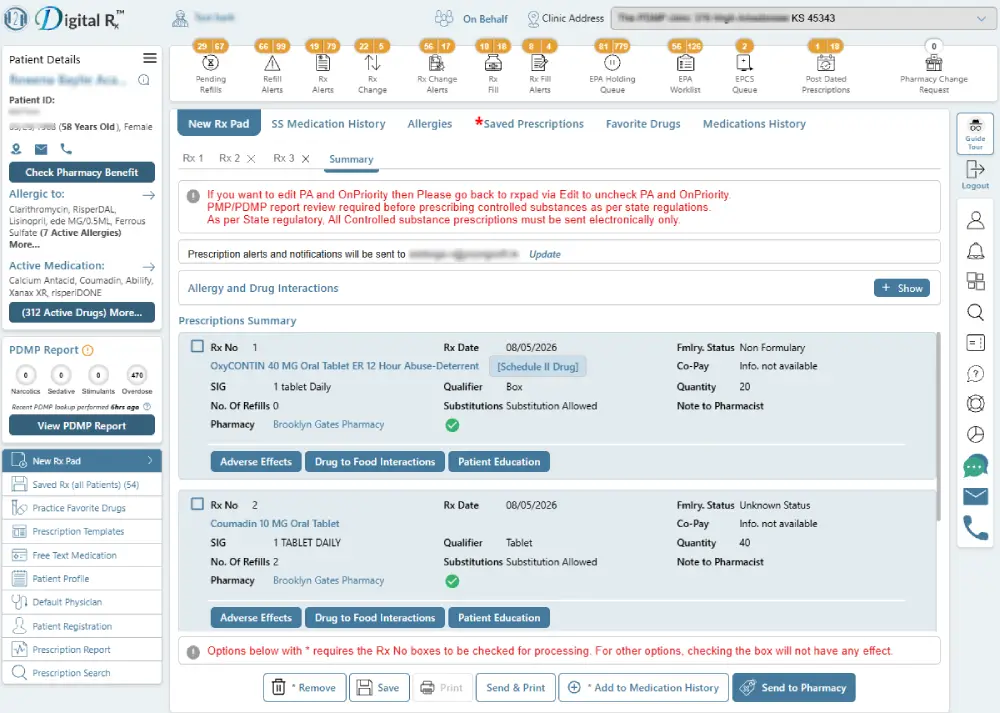This screenshot has height=713, width=1000.
Task: Expand Active Medication arrow
Action: (x=149, y=267)
